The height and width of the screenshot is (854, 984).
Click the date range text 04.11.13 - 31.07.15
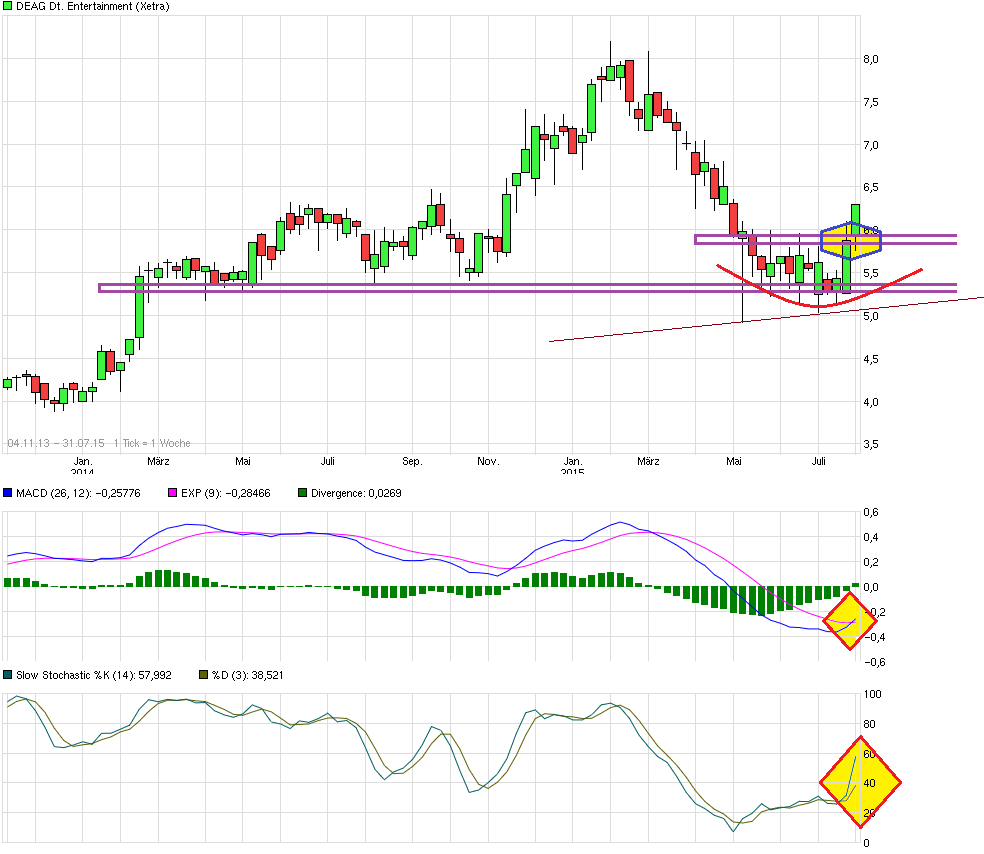(x=56, y=443)
